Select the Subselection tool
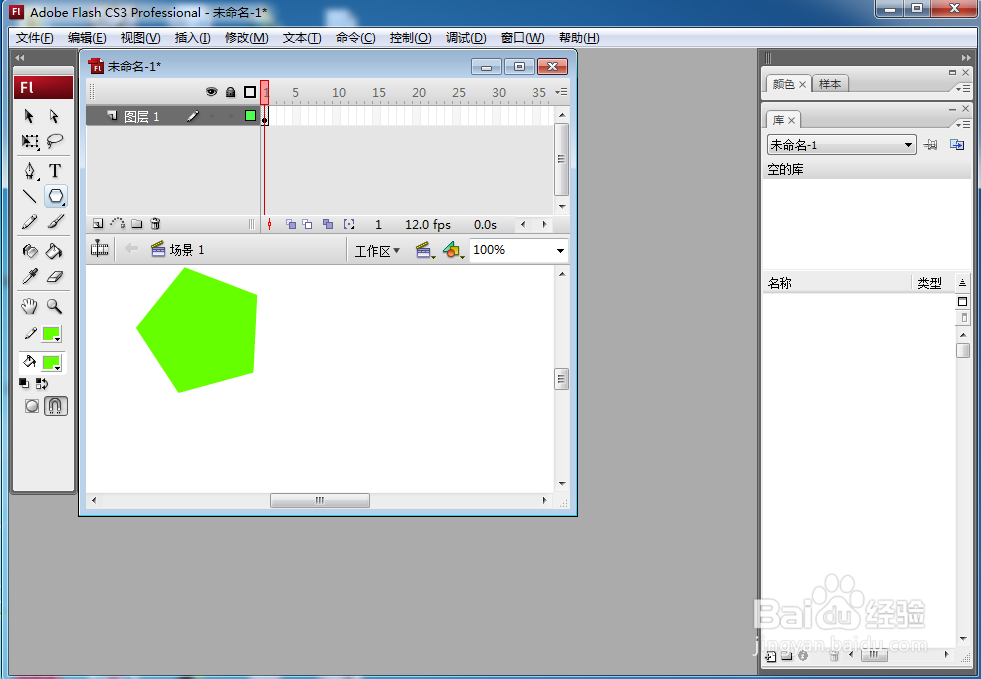The image size is (981, 679). (x=54, y=116)
